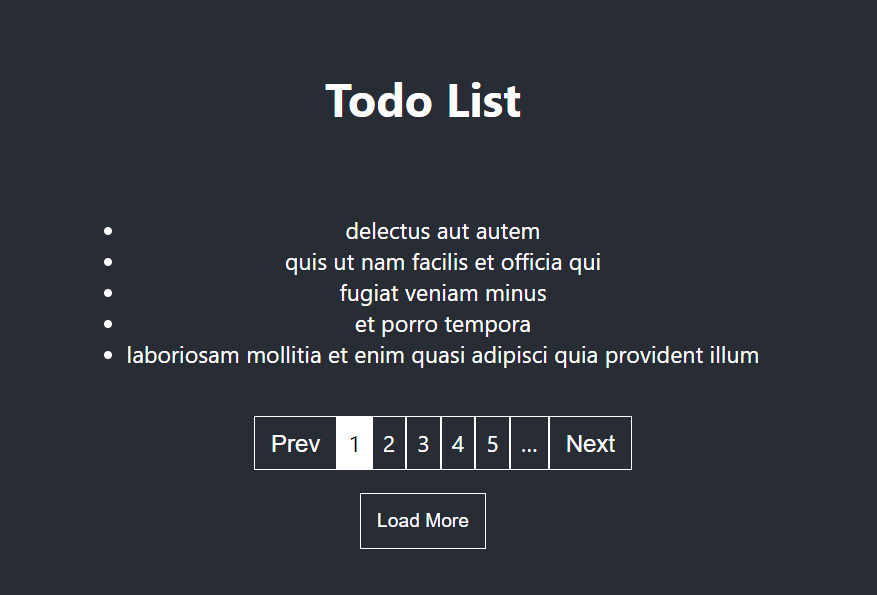Click 'quis ut nam facilis et officia qui'
Viewport: 877px width, 595px height.
point(442,262)
